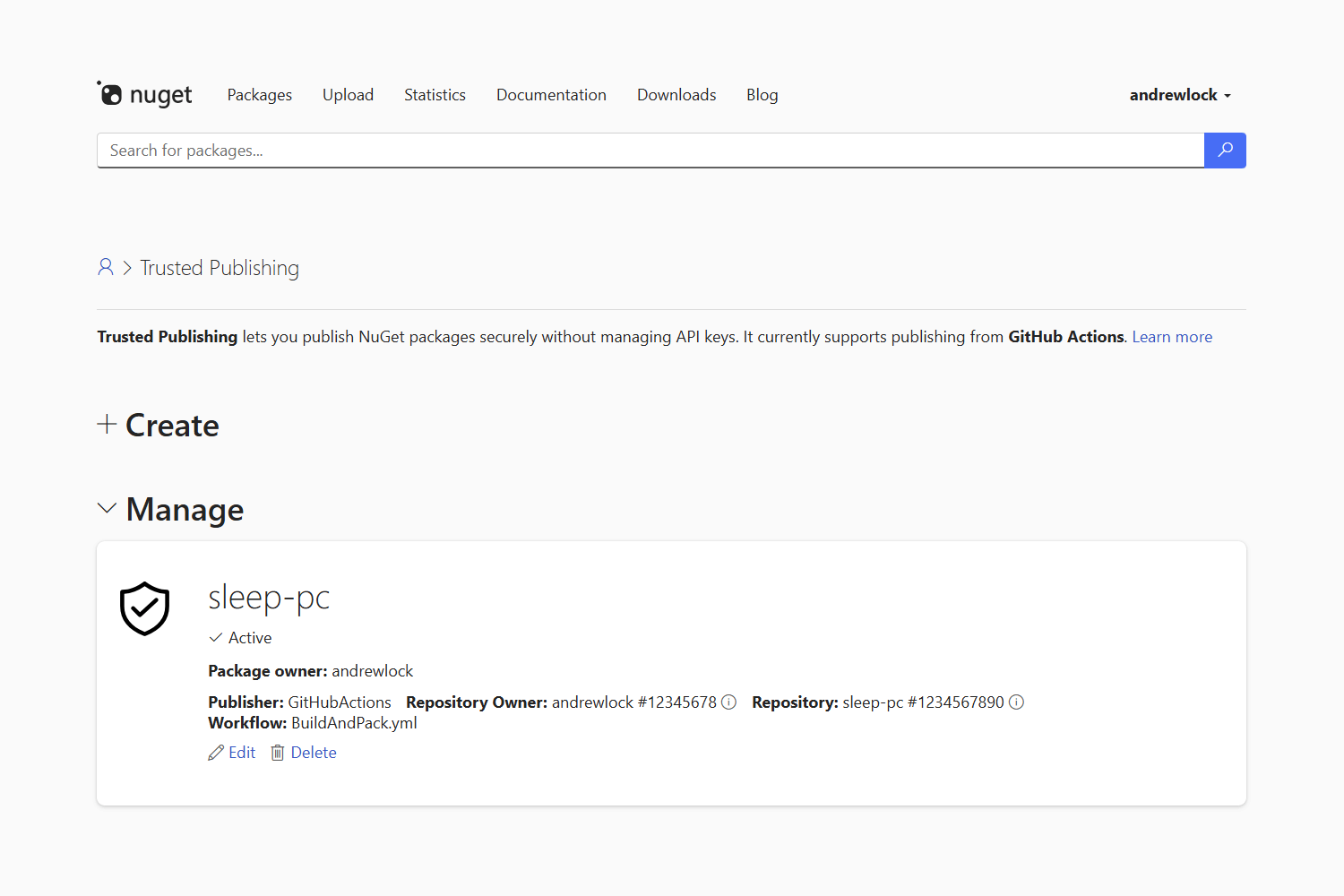Click the info icon beside Repository ID
This screenshot has width=1344, height=896.
(1016, 702)
